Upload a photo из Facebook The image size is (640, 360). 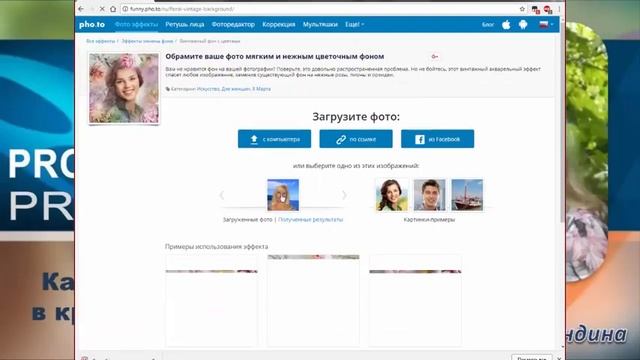438,139
